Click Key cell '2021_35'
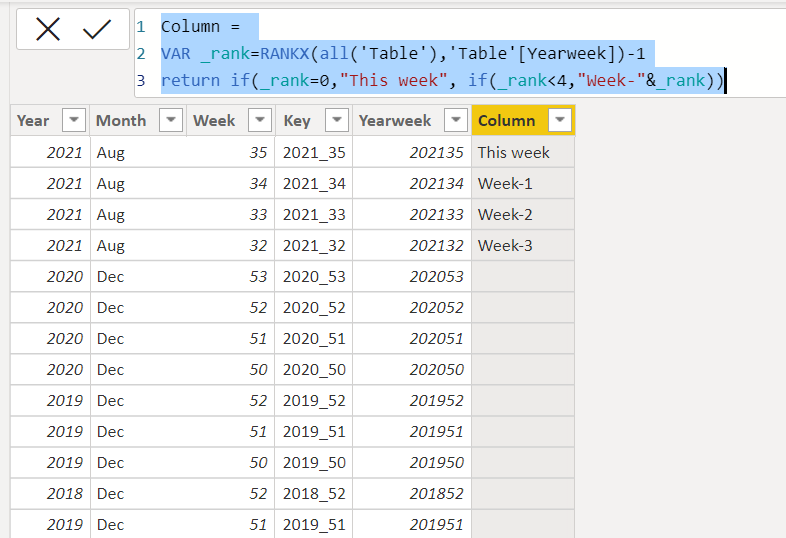This screenshot has width=786, height=538. coord(314,152)
